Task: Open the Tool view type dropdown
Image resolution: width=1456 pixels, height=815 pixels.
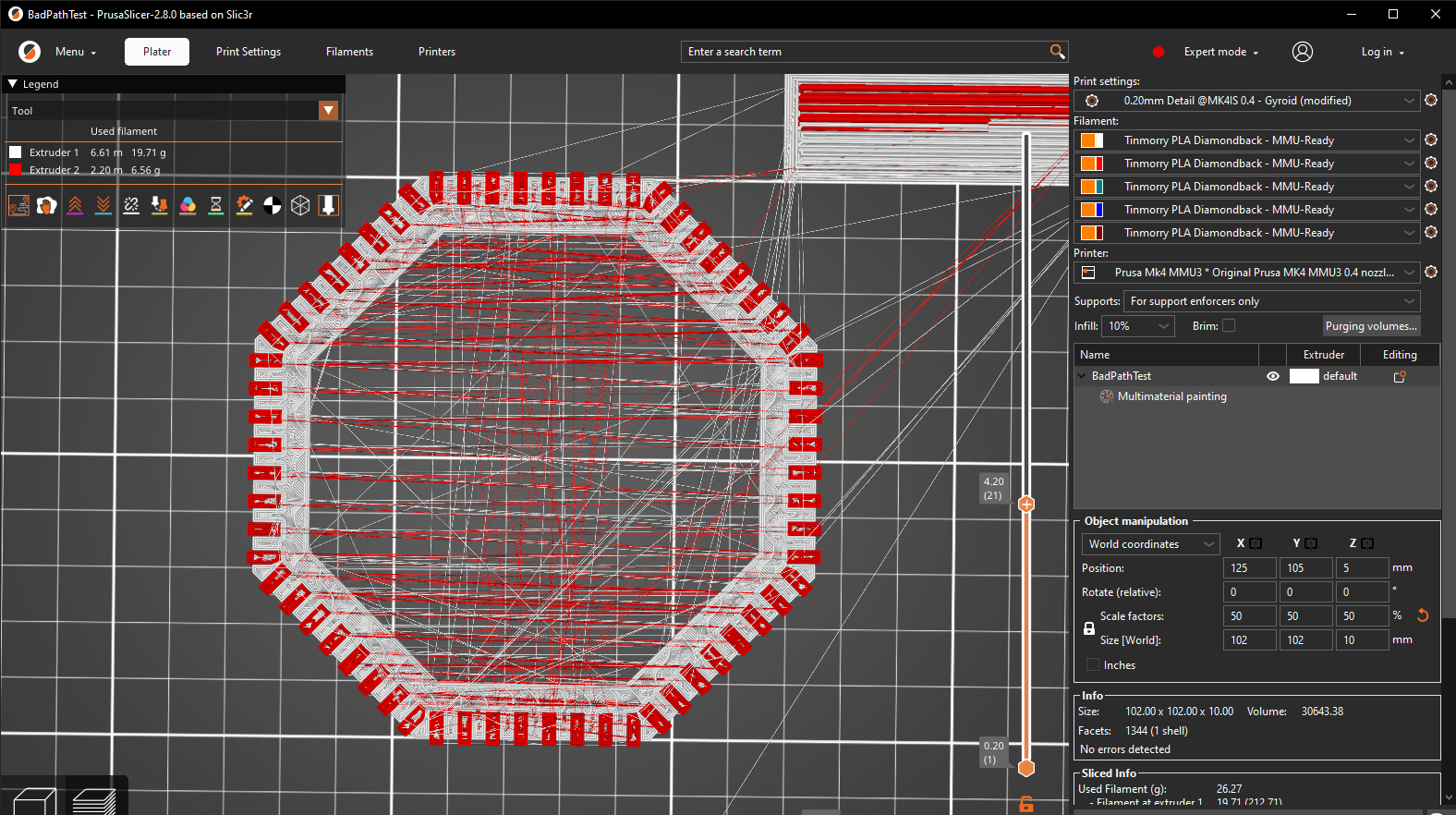Action: click(x=328, y=111)
